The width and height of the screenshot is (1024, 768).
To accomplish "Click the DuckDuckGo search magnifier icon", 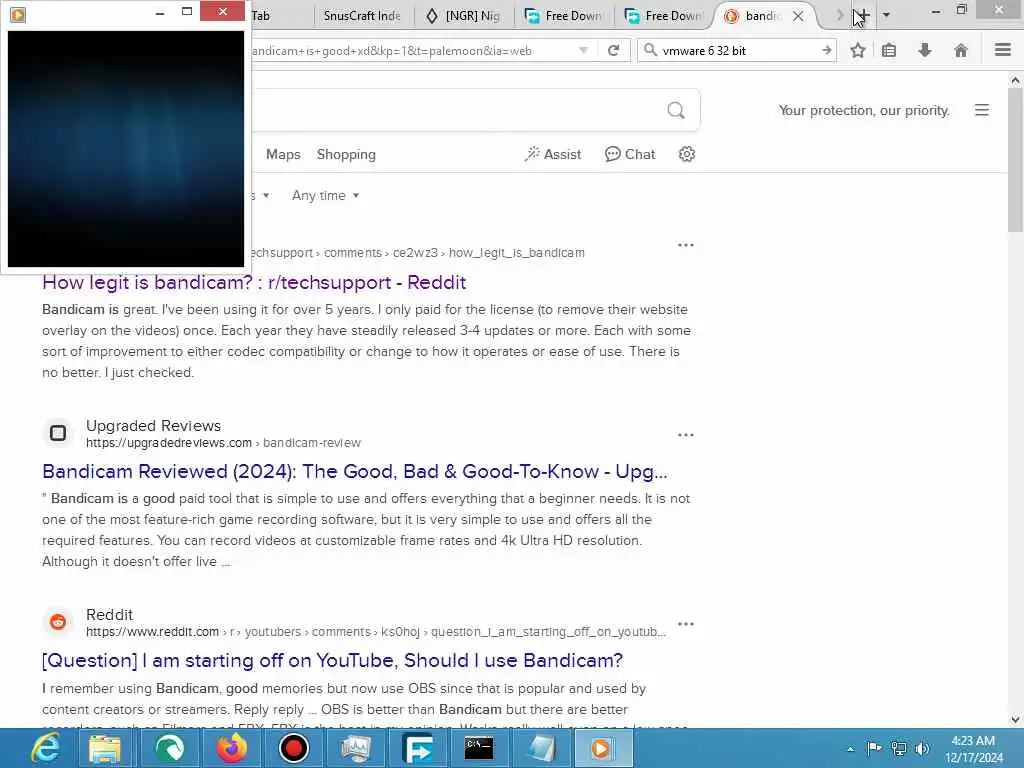I will tap(676, 110).
